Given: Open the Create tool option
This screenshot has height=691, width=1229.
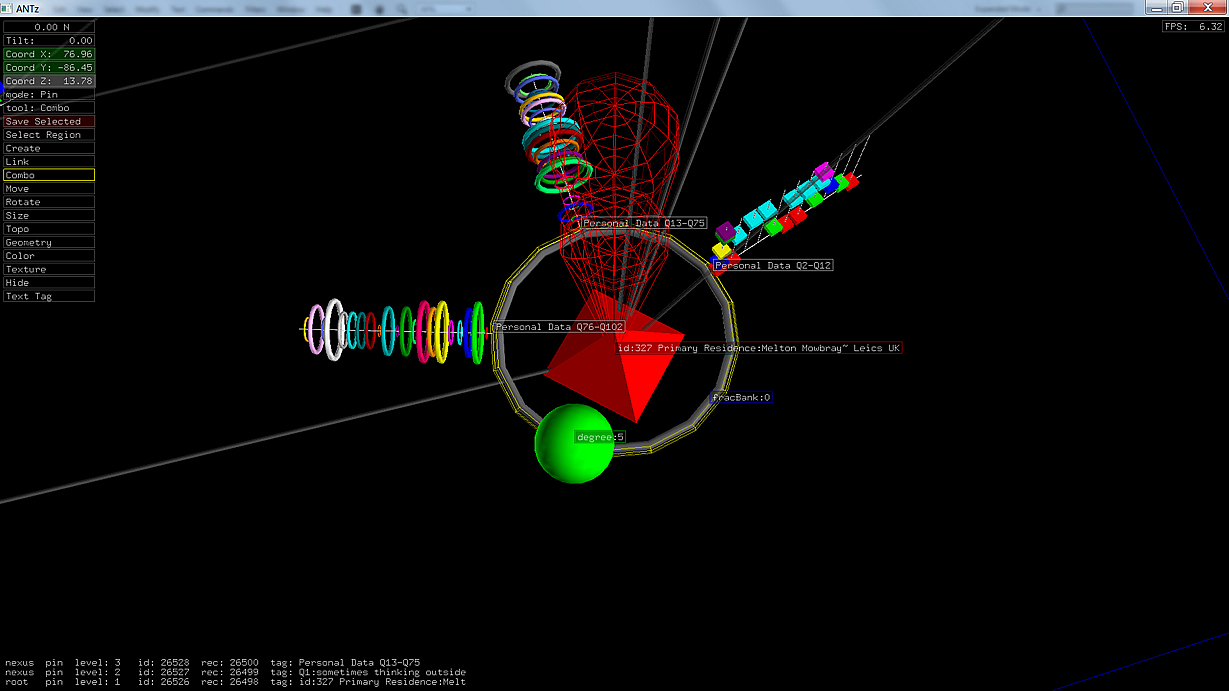Looking at the screenshot, I should click(49, 148).
